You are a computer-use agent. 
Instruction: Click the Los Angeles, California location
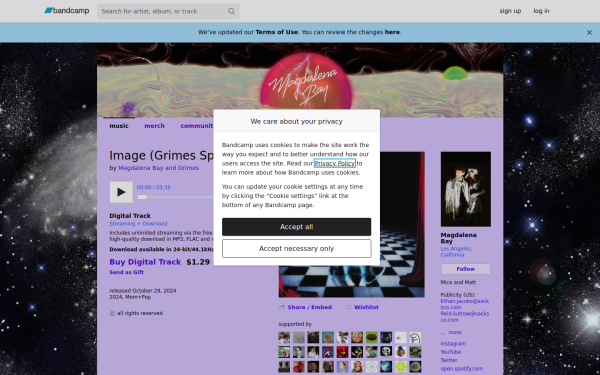coord(456,252)
